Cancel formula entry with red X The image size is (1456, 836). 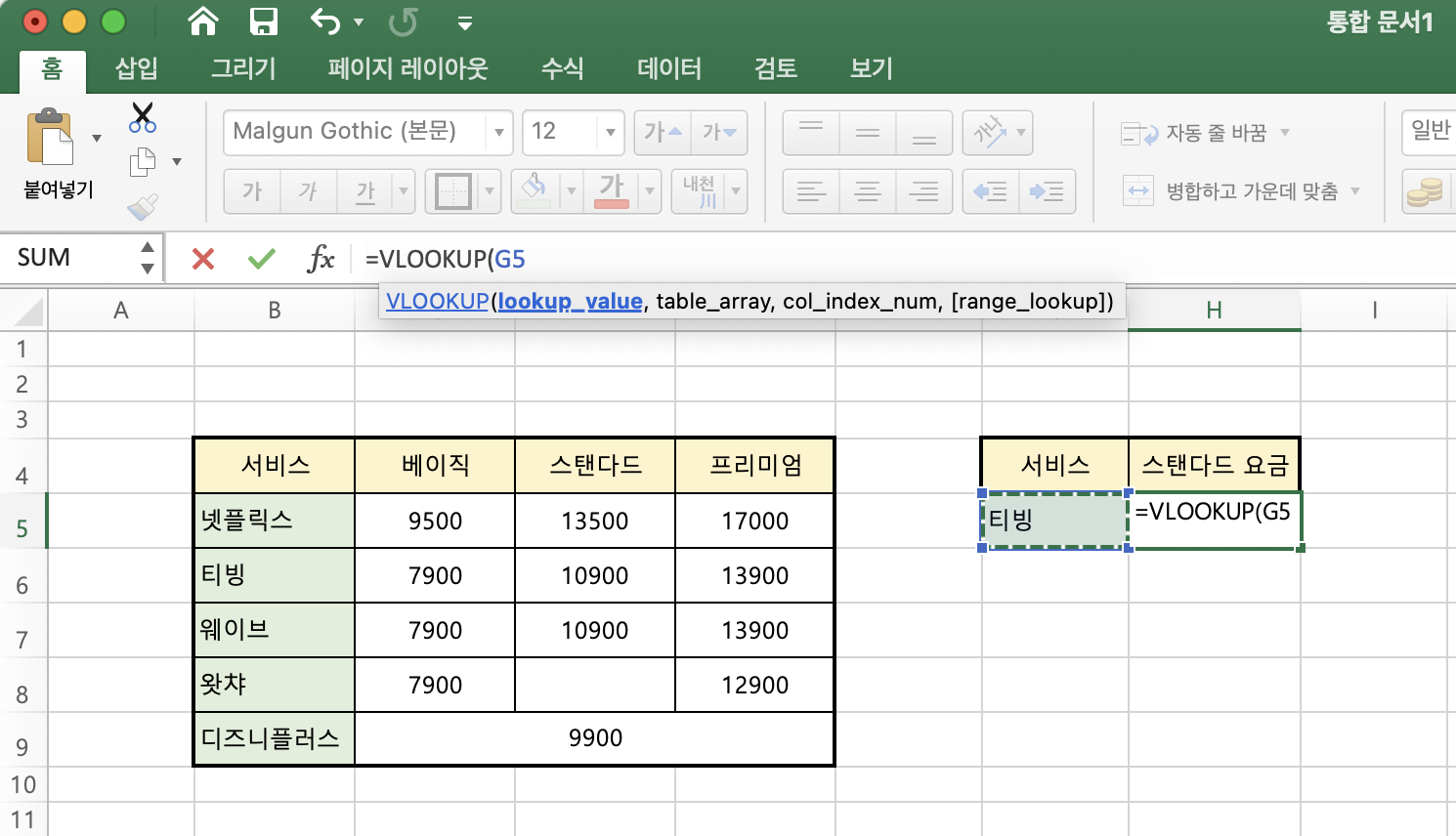tap(203, 259)
